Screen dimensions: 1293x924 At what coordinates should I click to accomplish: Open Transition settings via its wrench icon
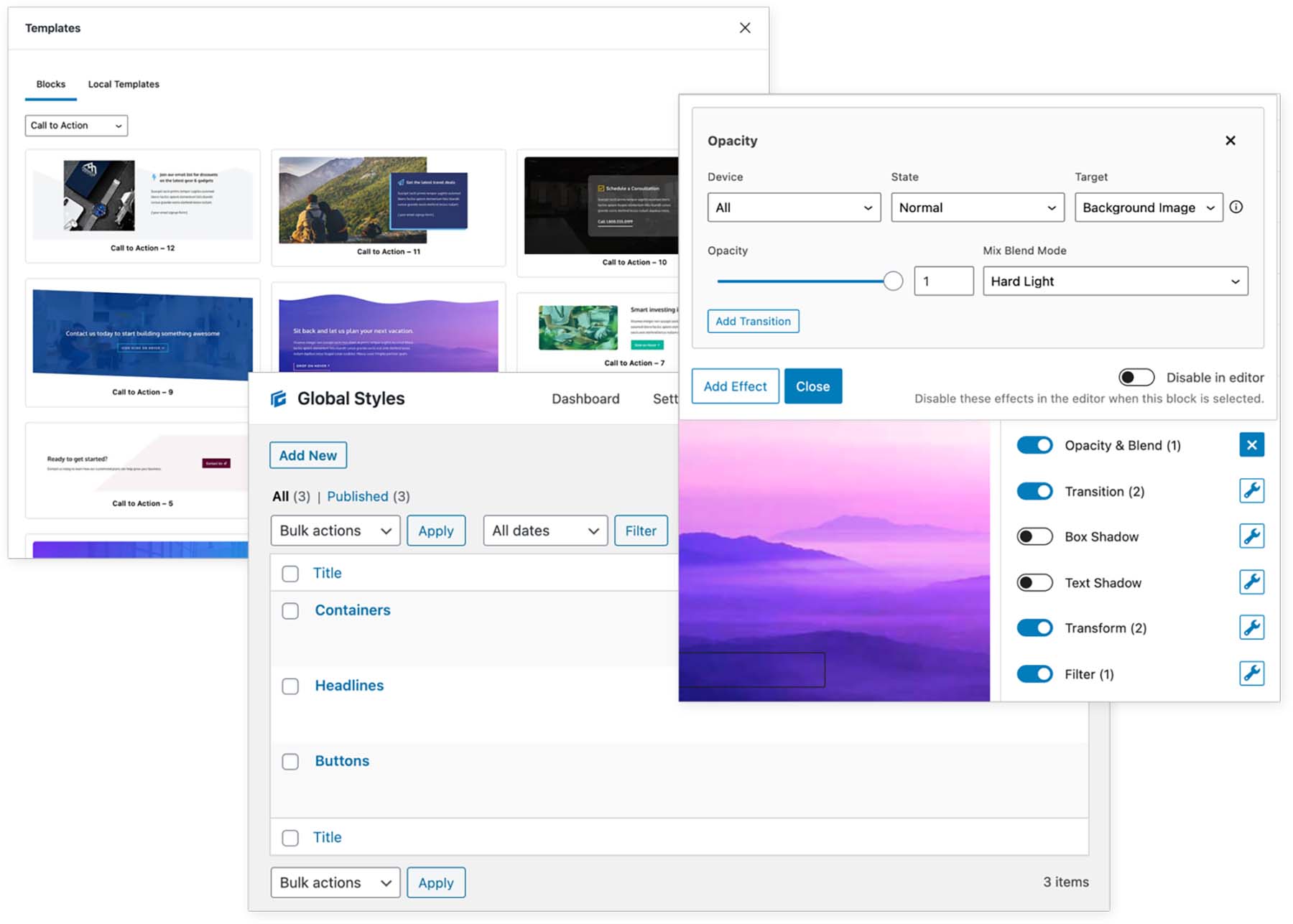pos(1252,491)
